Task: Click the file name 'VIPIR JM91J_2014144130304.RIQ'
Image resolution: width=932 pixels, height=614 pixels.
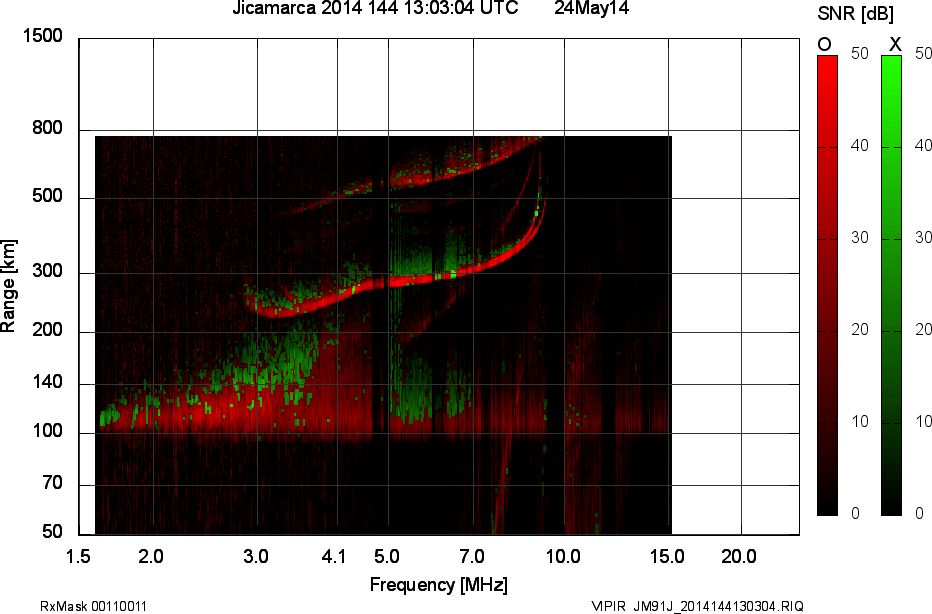Action: tap(698, 606)
